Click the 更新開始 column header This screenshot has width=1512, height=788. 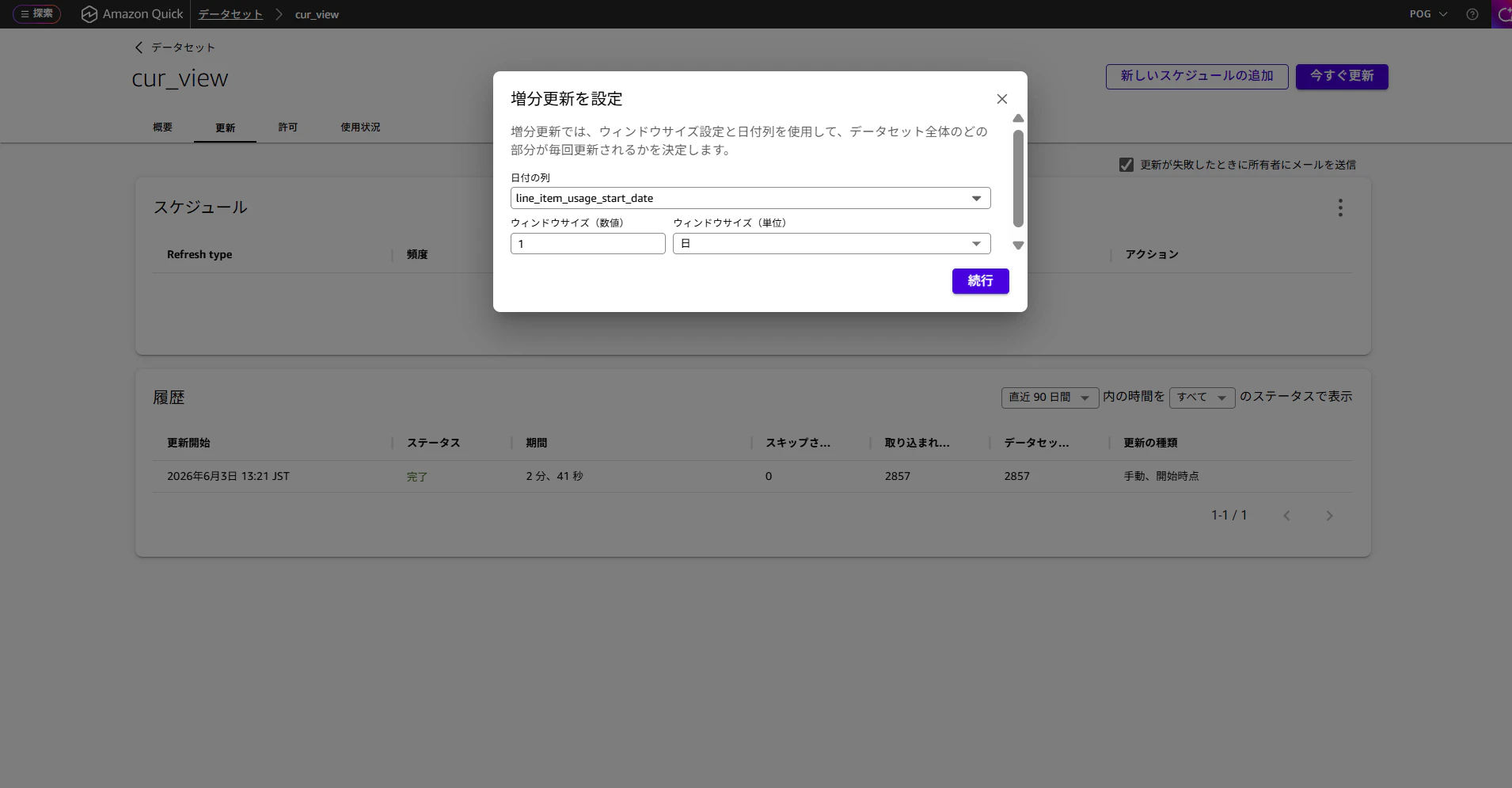(x=188, y=443)
